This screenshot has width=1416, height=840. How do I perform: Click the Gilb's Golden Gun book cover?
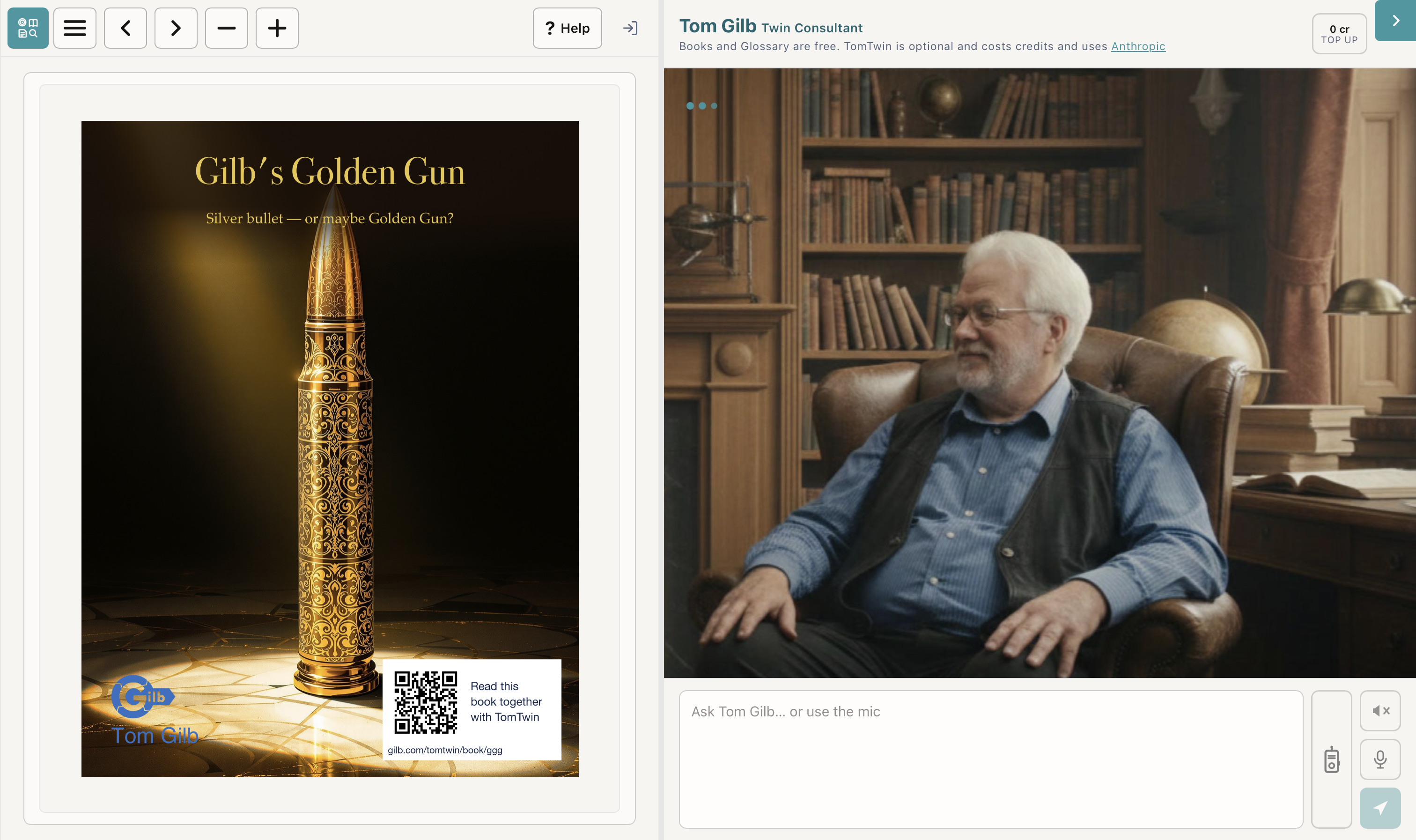click(330, 448)
